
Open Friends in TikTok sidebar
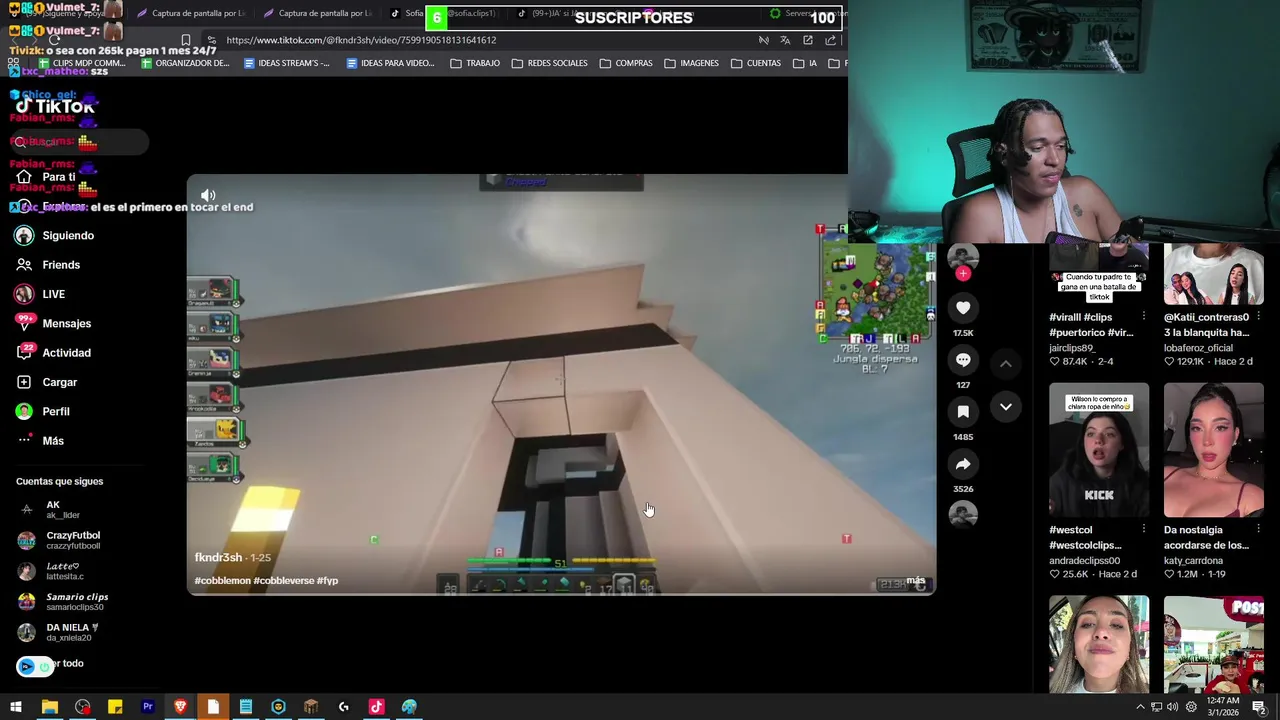[61, 265]
